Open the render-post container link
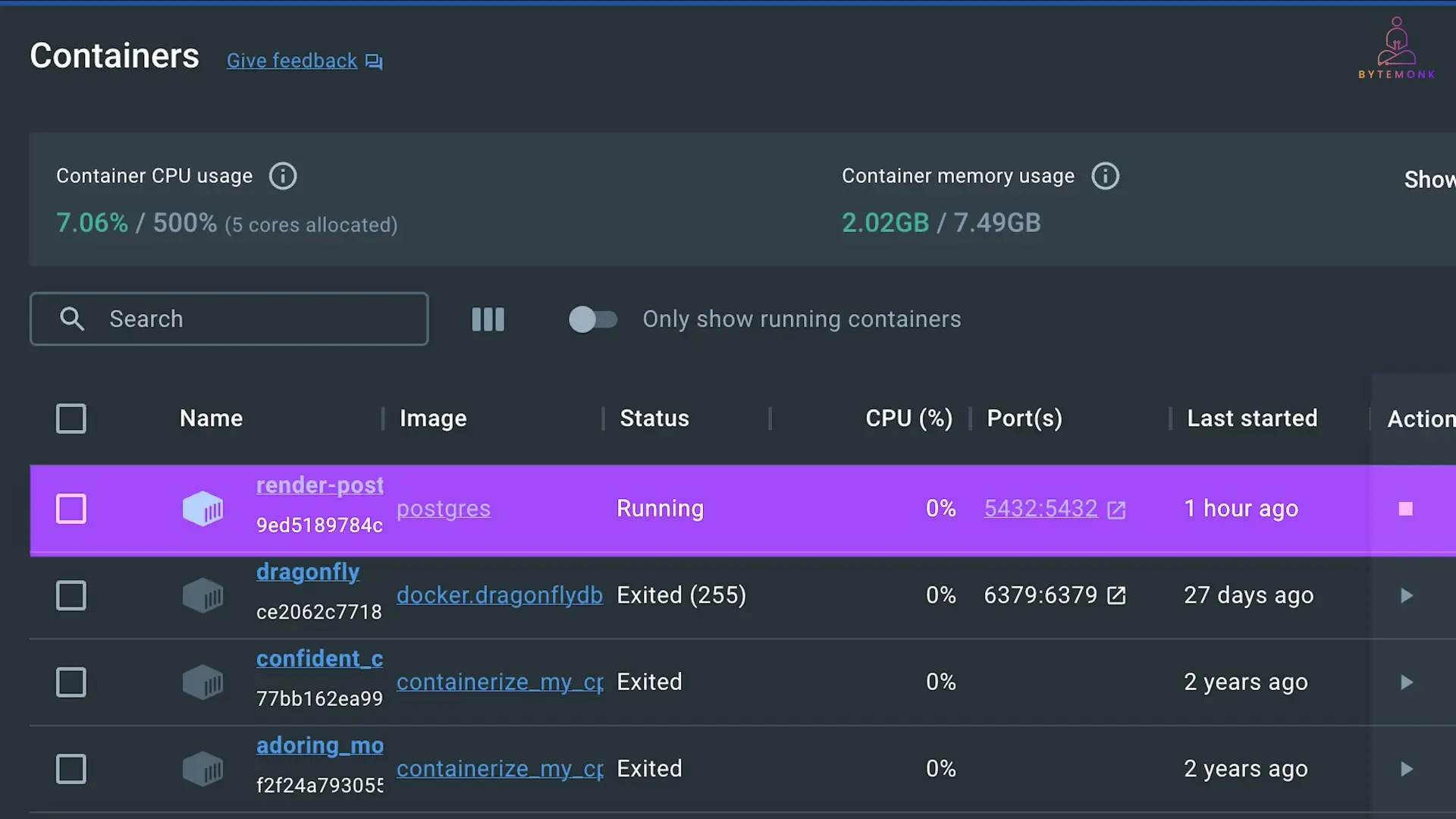The image size is (1456, 819). (x=319, y=485)
